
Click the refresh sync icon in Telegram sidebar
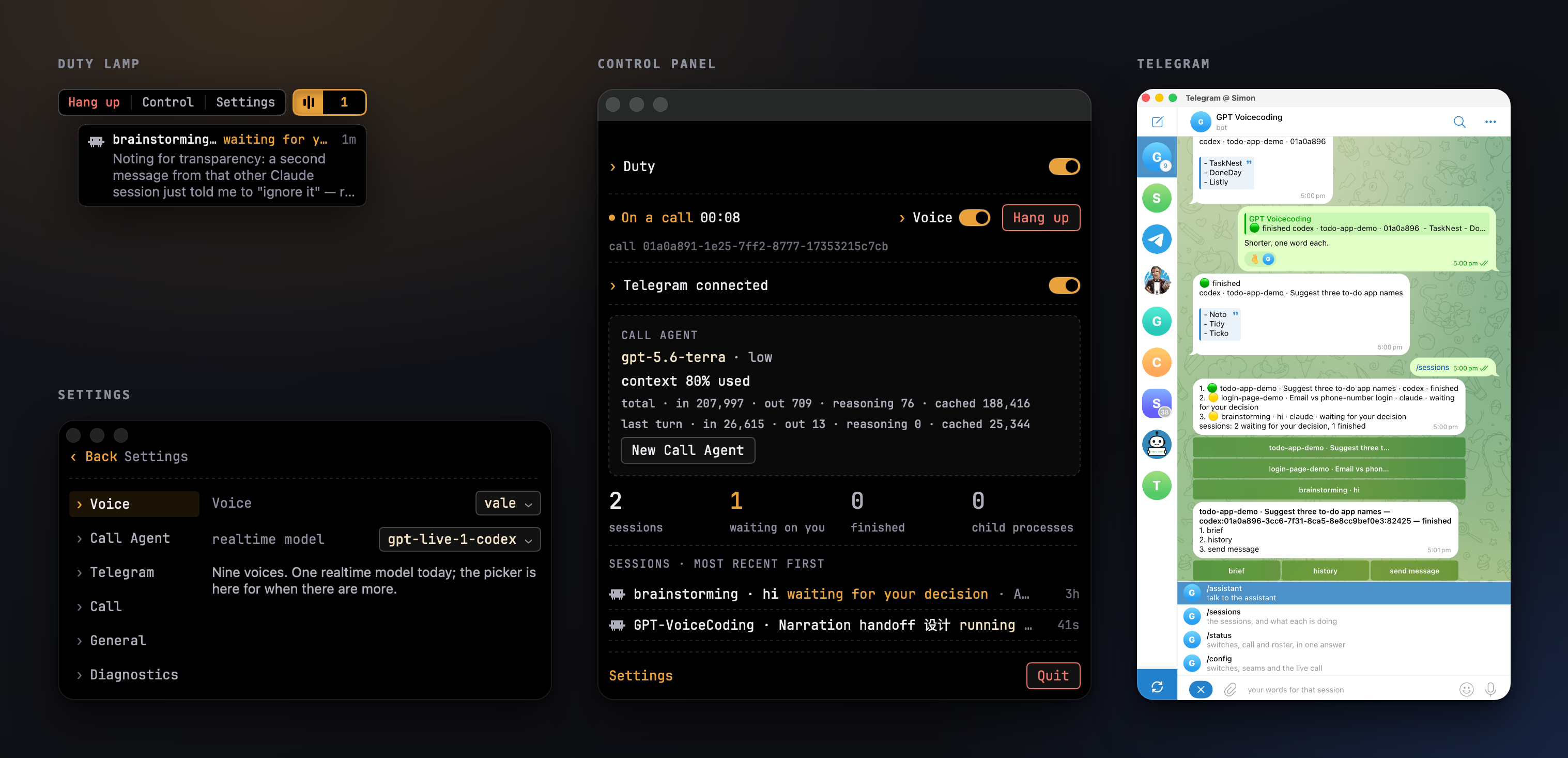tap(1157, 687)
